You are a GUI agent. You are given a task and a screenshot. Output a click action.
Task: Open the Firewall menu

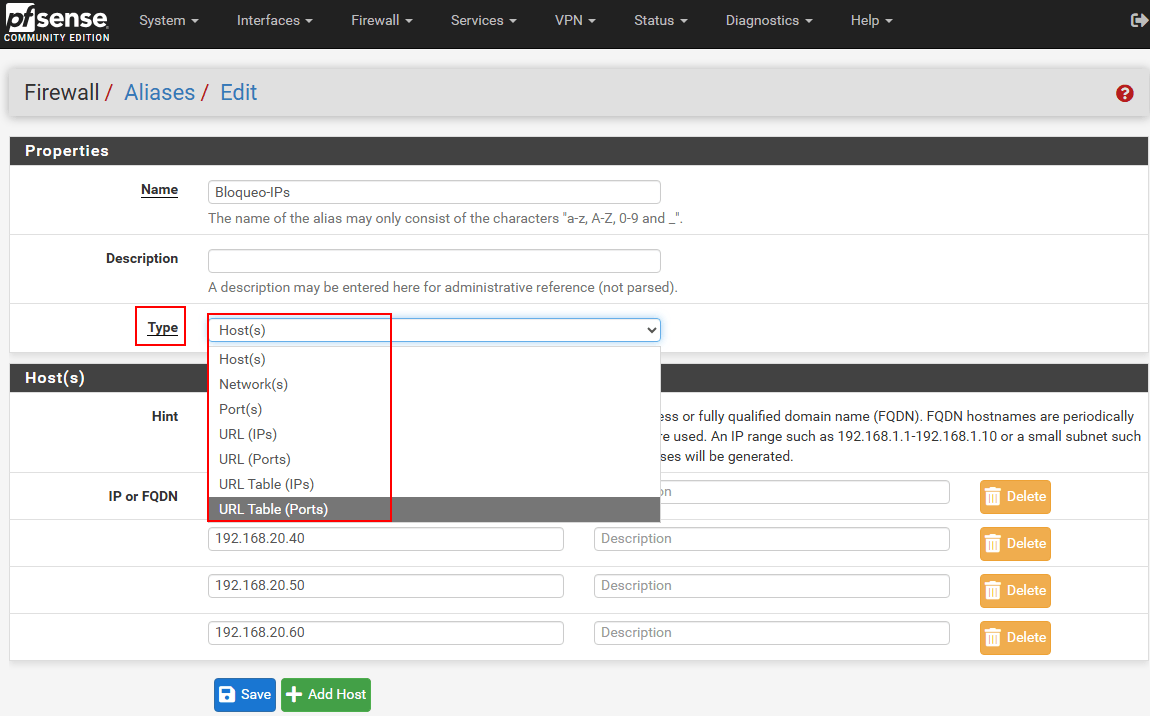coord(381,21)
